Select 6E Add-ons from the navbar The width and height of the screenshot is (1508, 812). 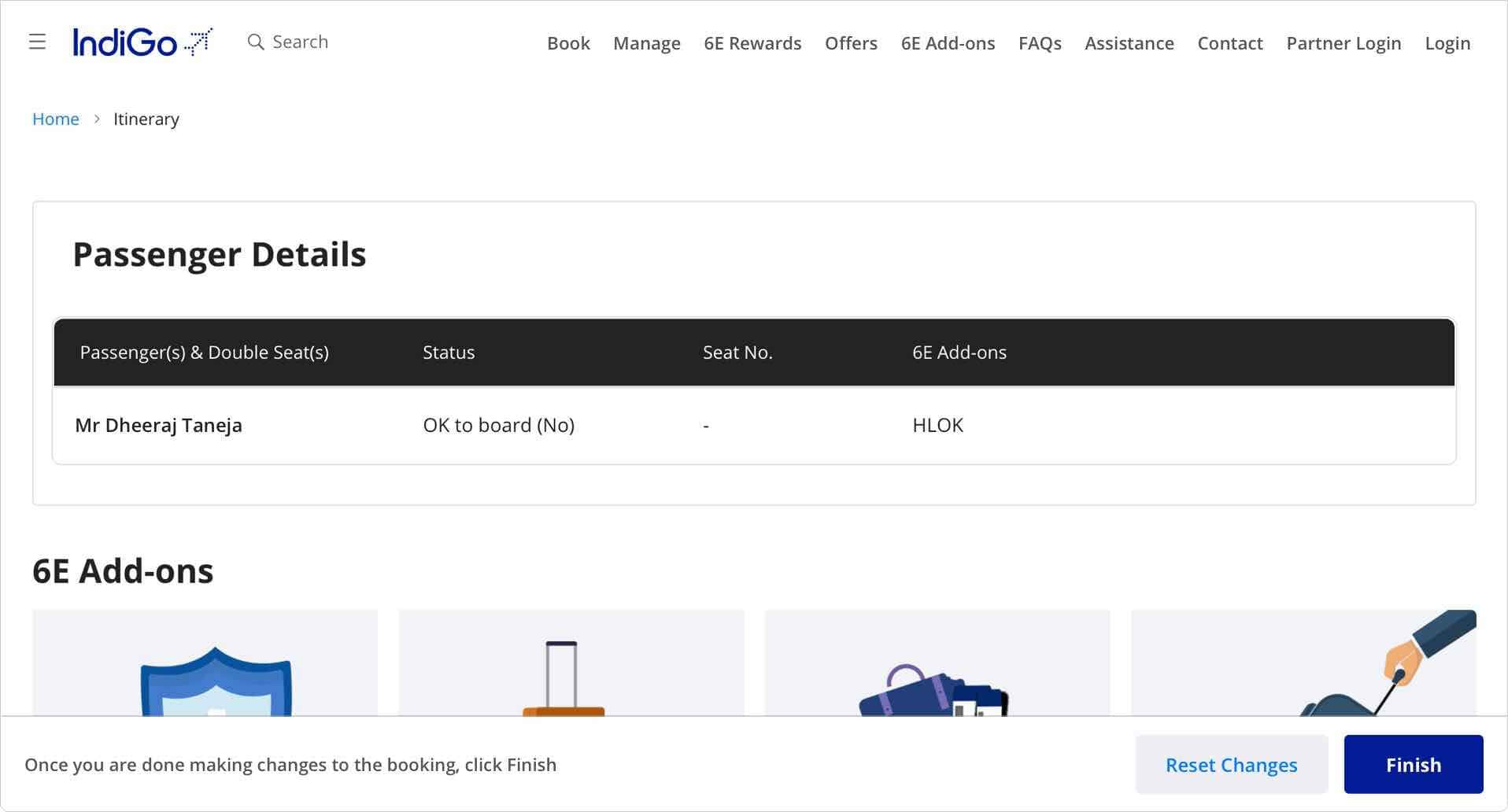coord(948,43)
